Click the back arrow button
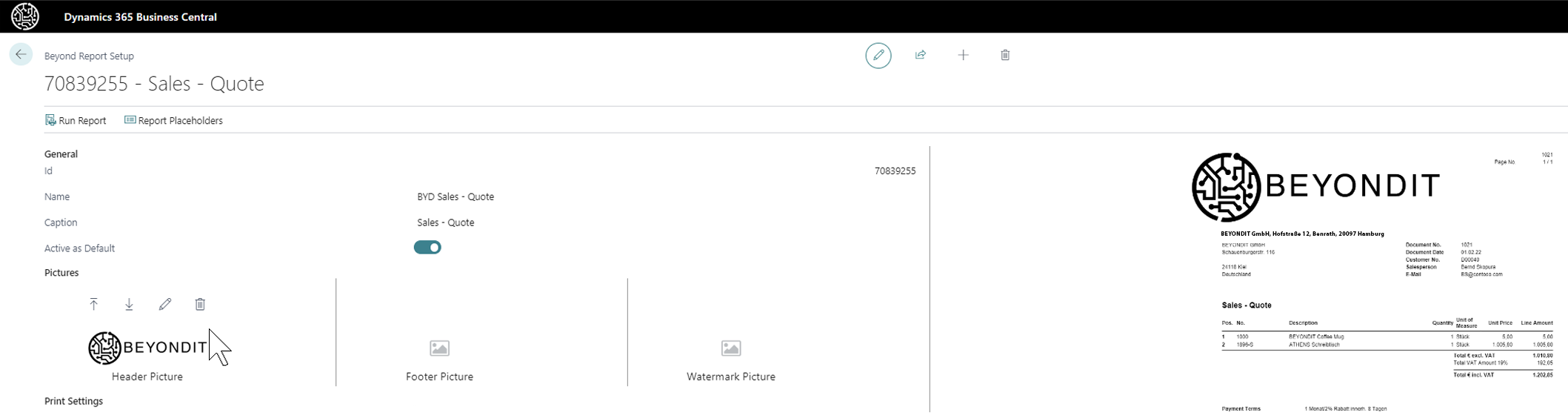 [21, 54]
